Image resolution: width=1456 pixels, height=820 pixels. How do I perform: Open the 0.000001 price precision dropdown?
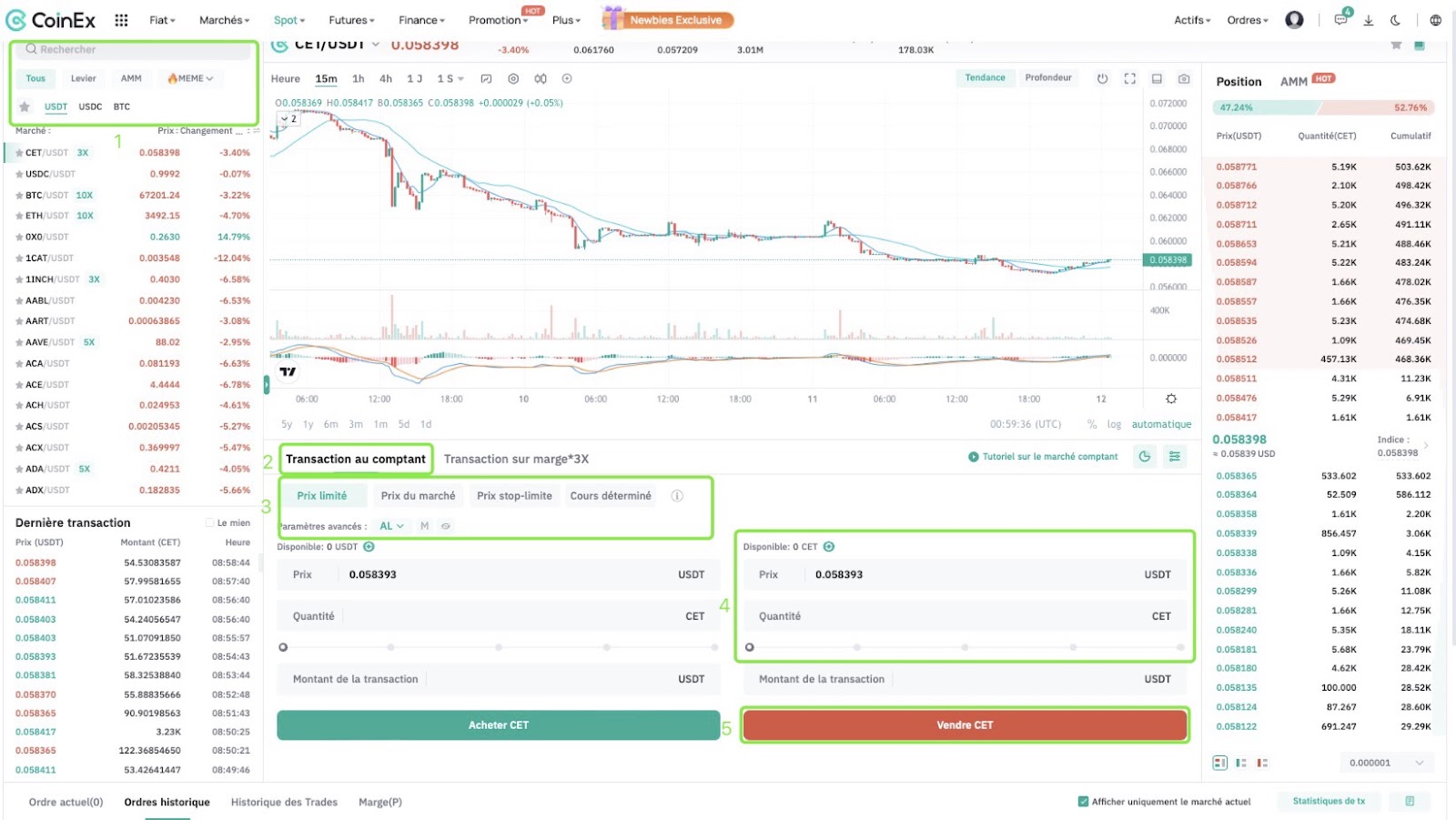[x=1385, y=763]
